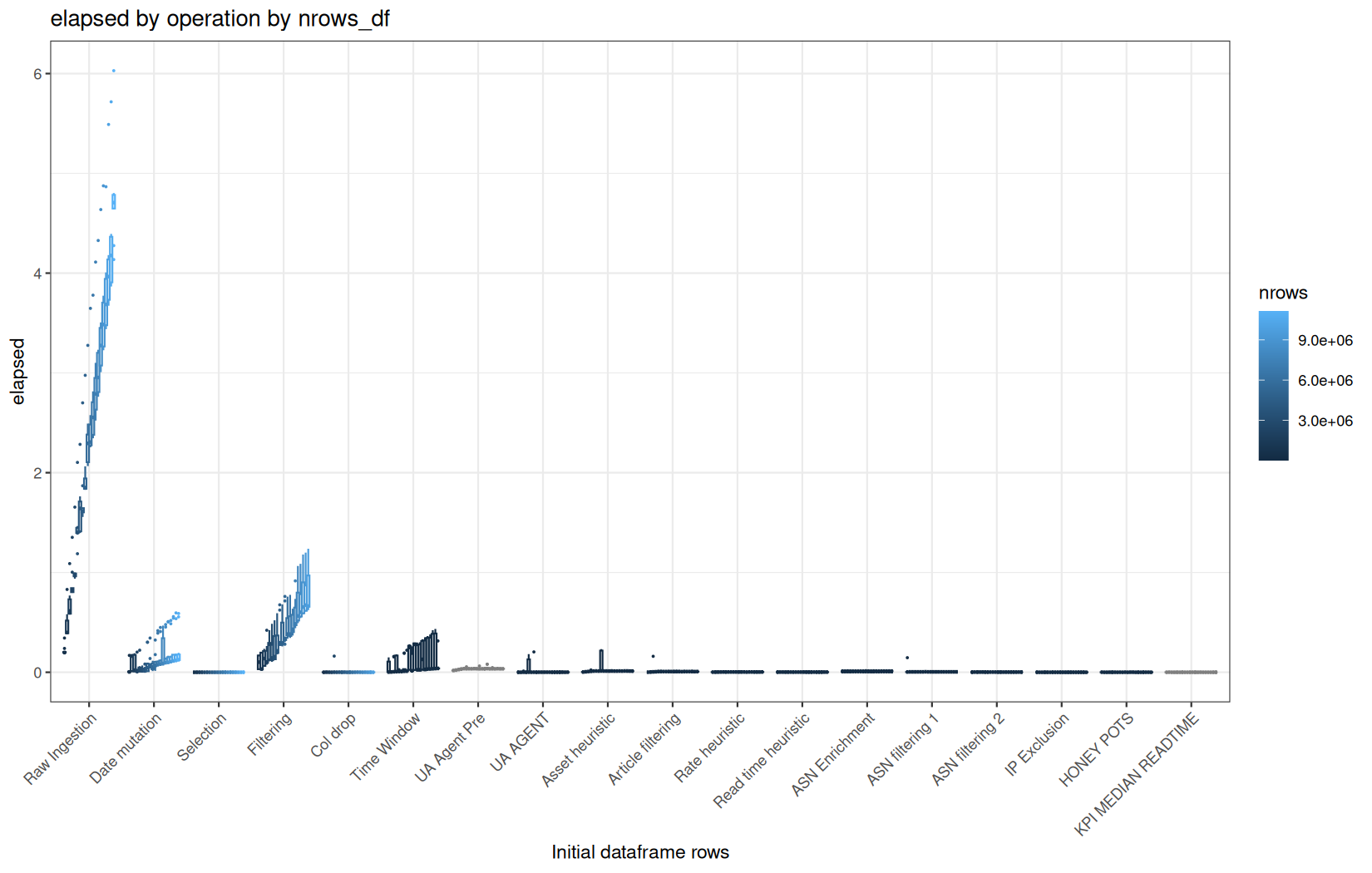1372x873 pixels.
Task: Select the 9.0e+06 legend value
Action: click(x=1325, y=341)
